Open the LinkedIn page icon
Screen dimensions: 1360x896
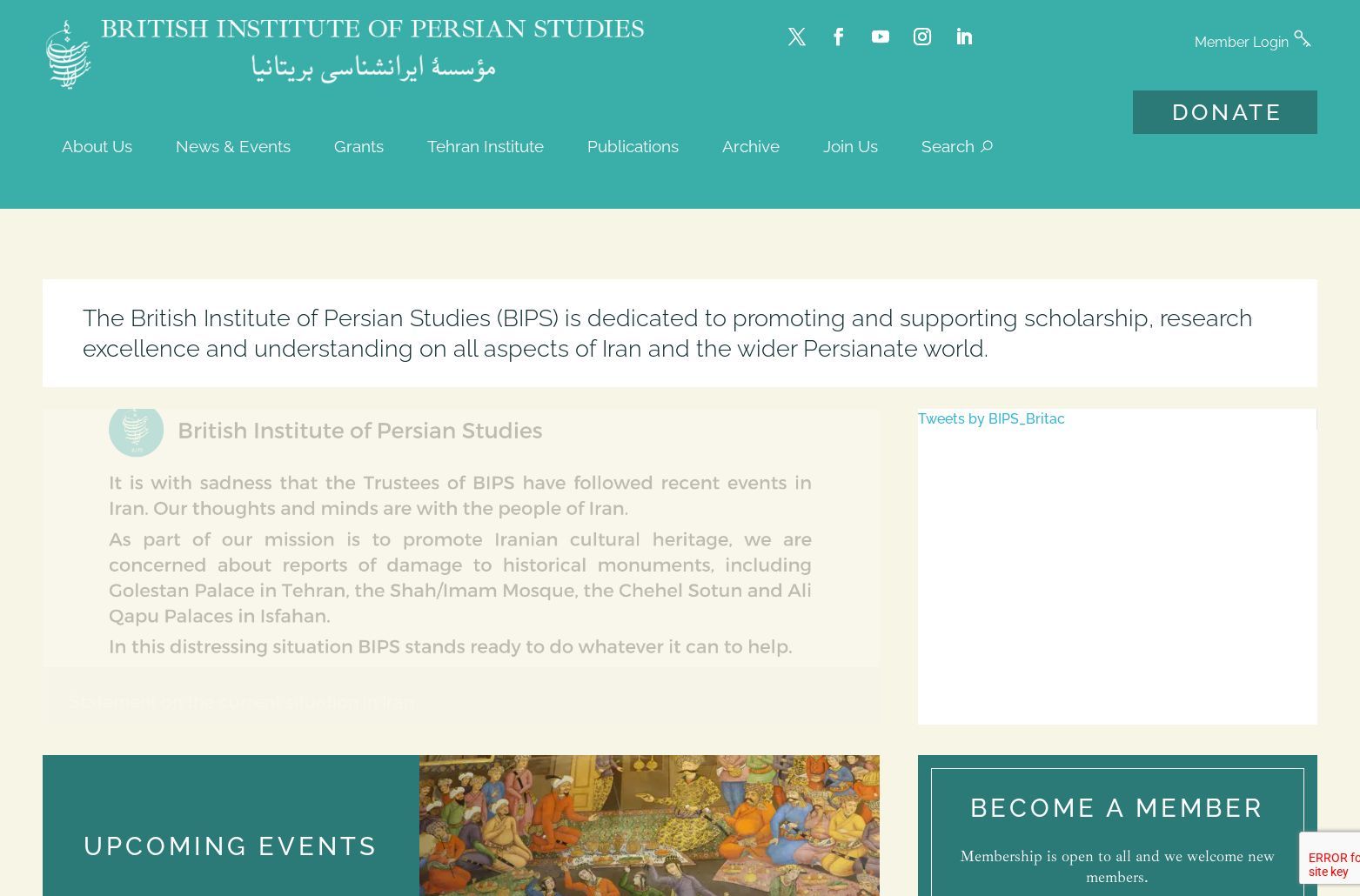click(963, 37)
